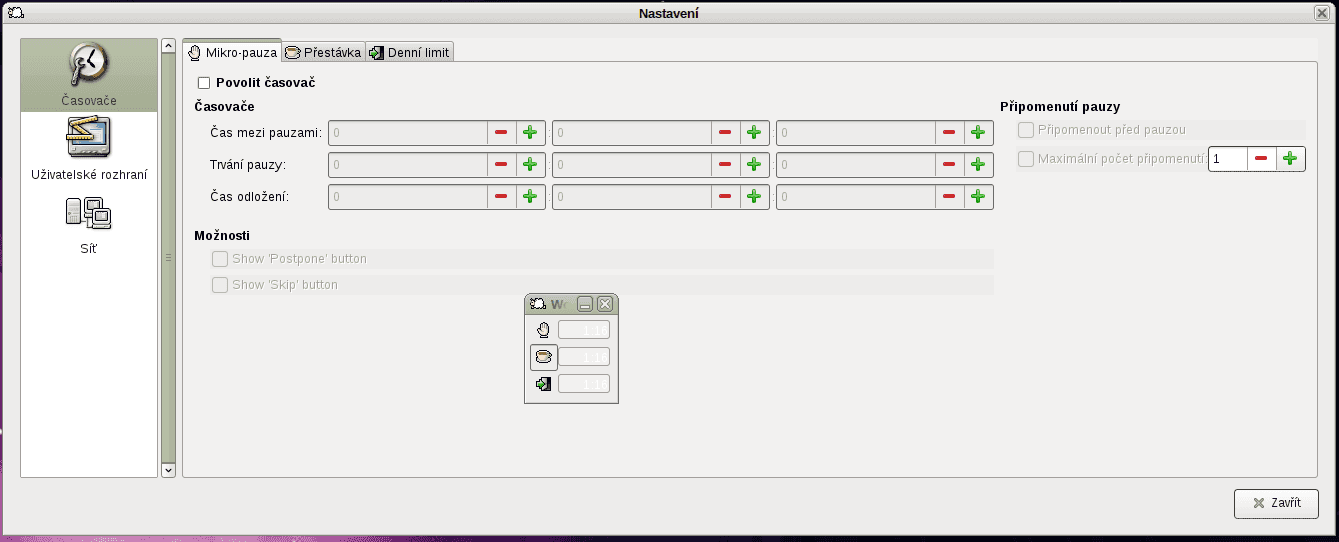Close the Nastavení window with title bar X

pos(1322,13)
